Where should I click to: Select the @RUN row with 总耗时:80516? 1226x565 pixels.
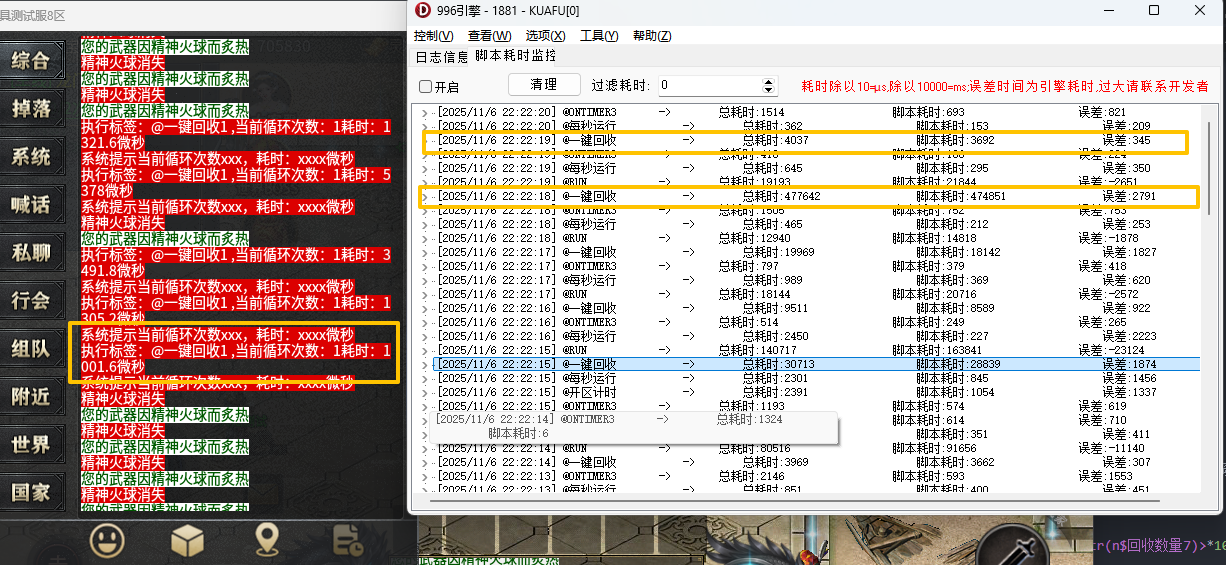point(815,449)
